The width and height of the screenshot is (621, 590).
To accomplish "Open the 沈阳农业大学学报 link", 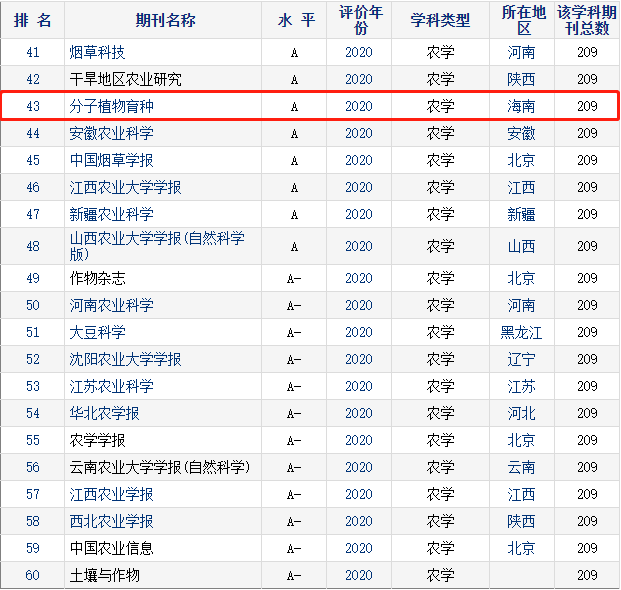I will (125, 359).
